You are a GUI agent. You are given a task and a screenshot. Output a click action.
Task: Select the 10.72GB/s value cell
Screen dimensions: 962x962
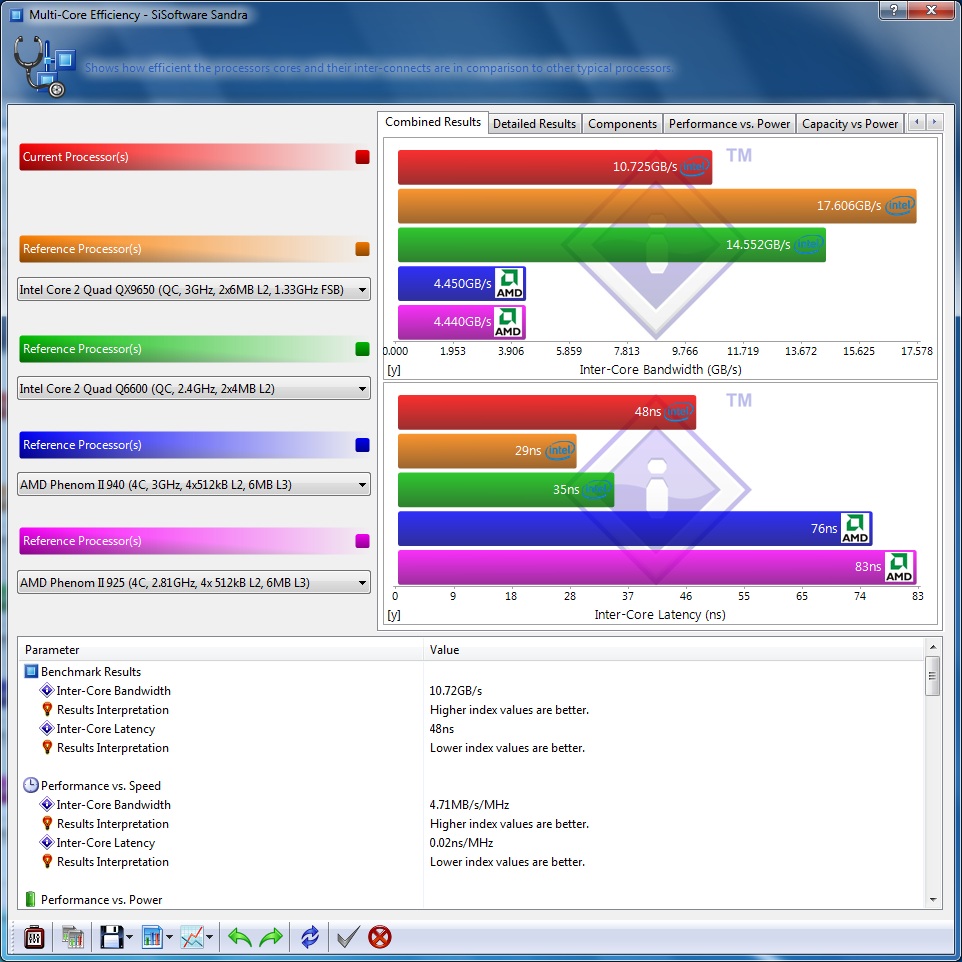[456, 691]
